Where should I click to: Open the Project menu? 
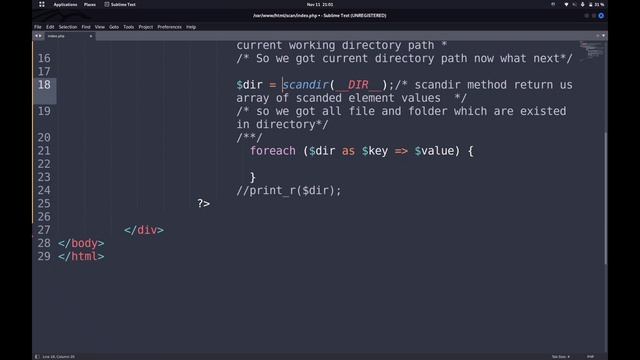[x=146, y=27]
